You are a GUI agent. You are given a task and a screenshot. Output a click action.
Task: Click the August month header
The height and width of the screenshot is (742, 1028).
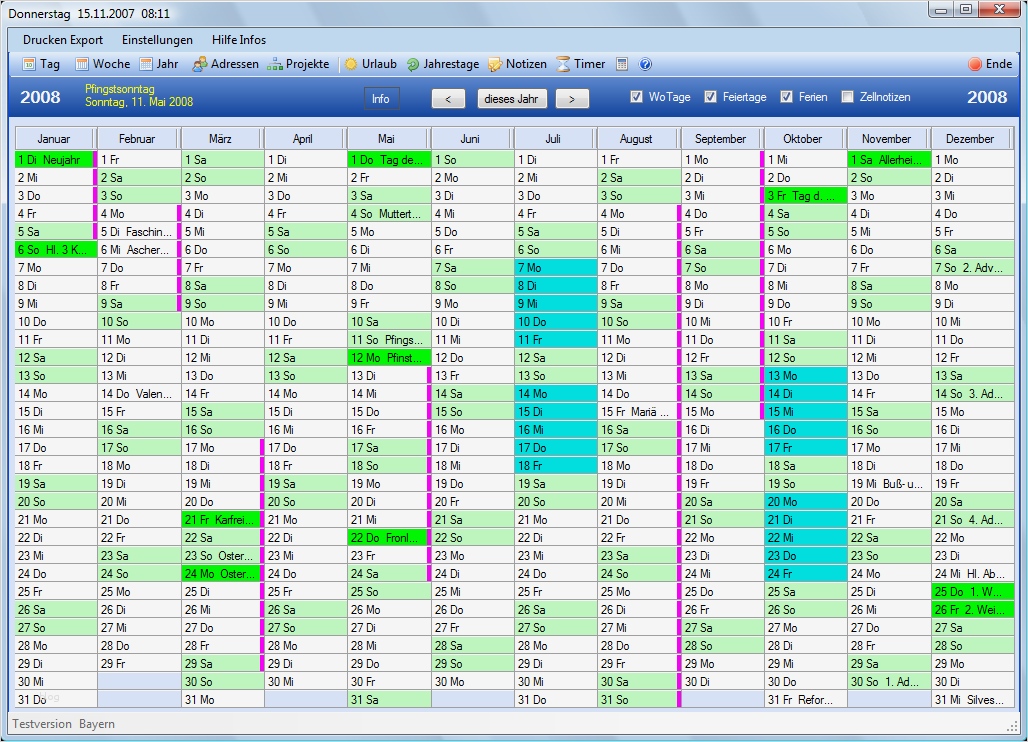point(636,138)
